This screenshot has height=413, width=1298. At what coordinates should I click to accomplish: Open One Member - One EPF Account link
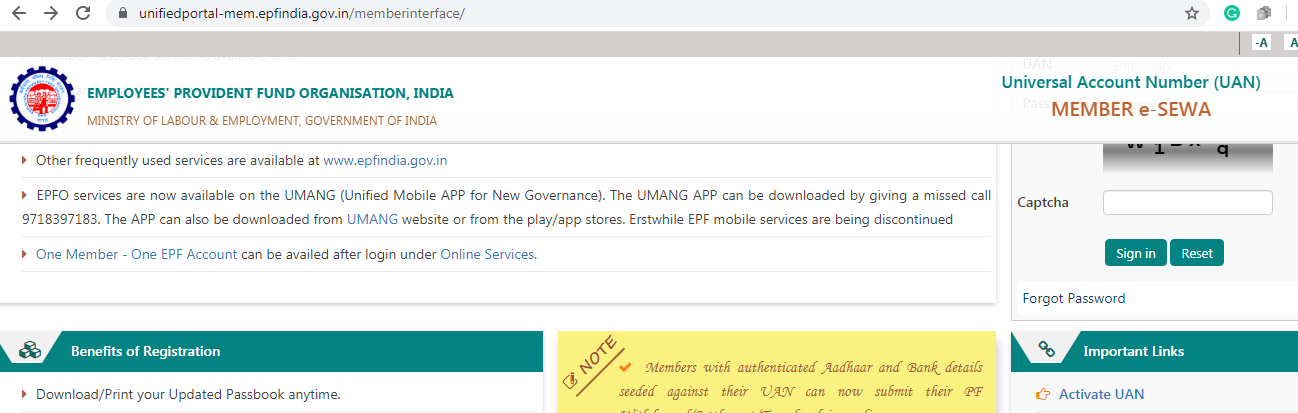point(137,254)
